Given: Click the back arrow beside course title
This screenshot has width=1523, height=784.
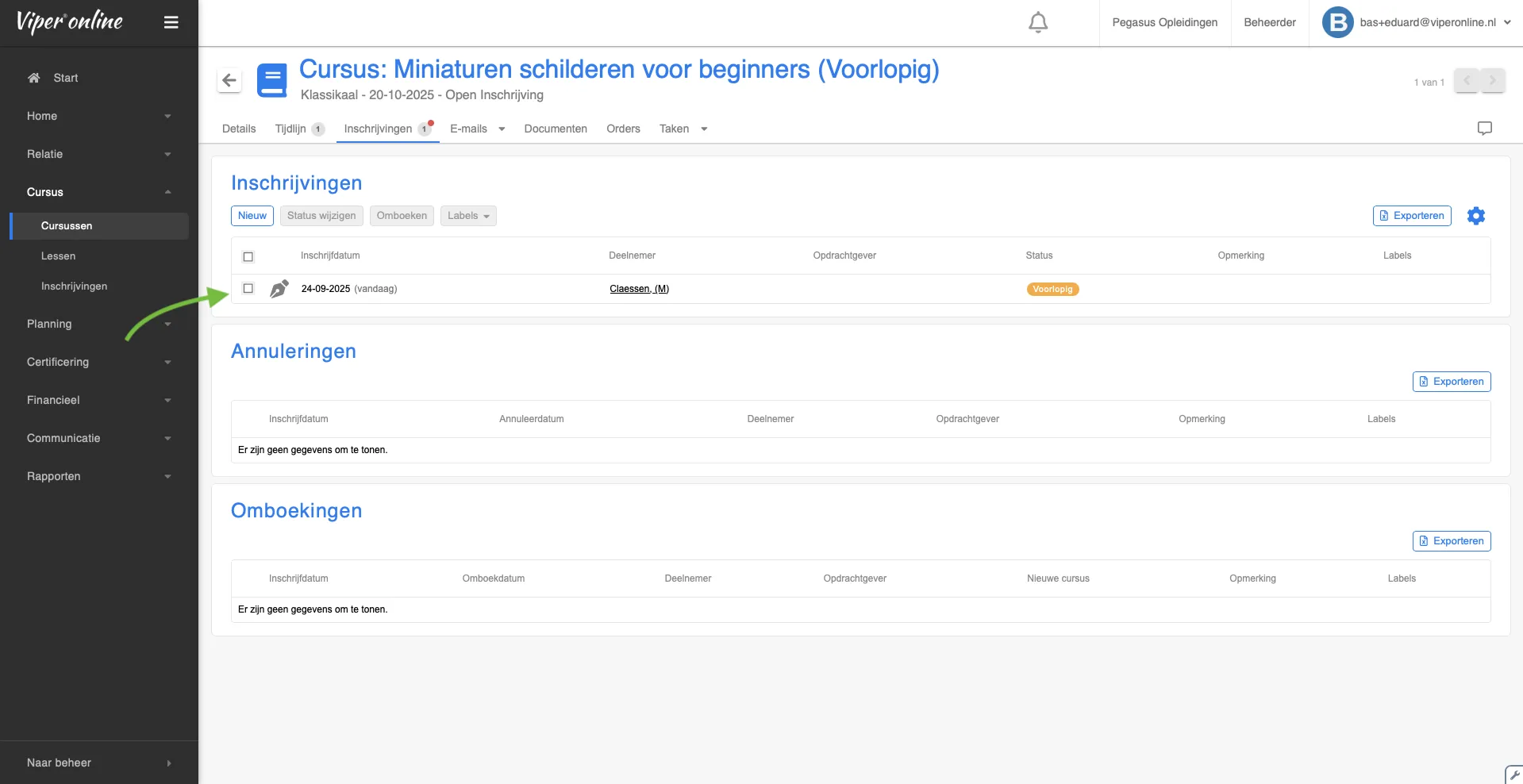Looking at the screenshot, I should [x=229, y=80].
